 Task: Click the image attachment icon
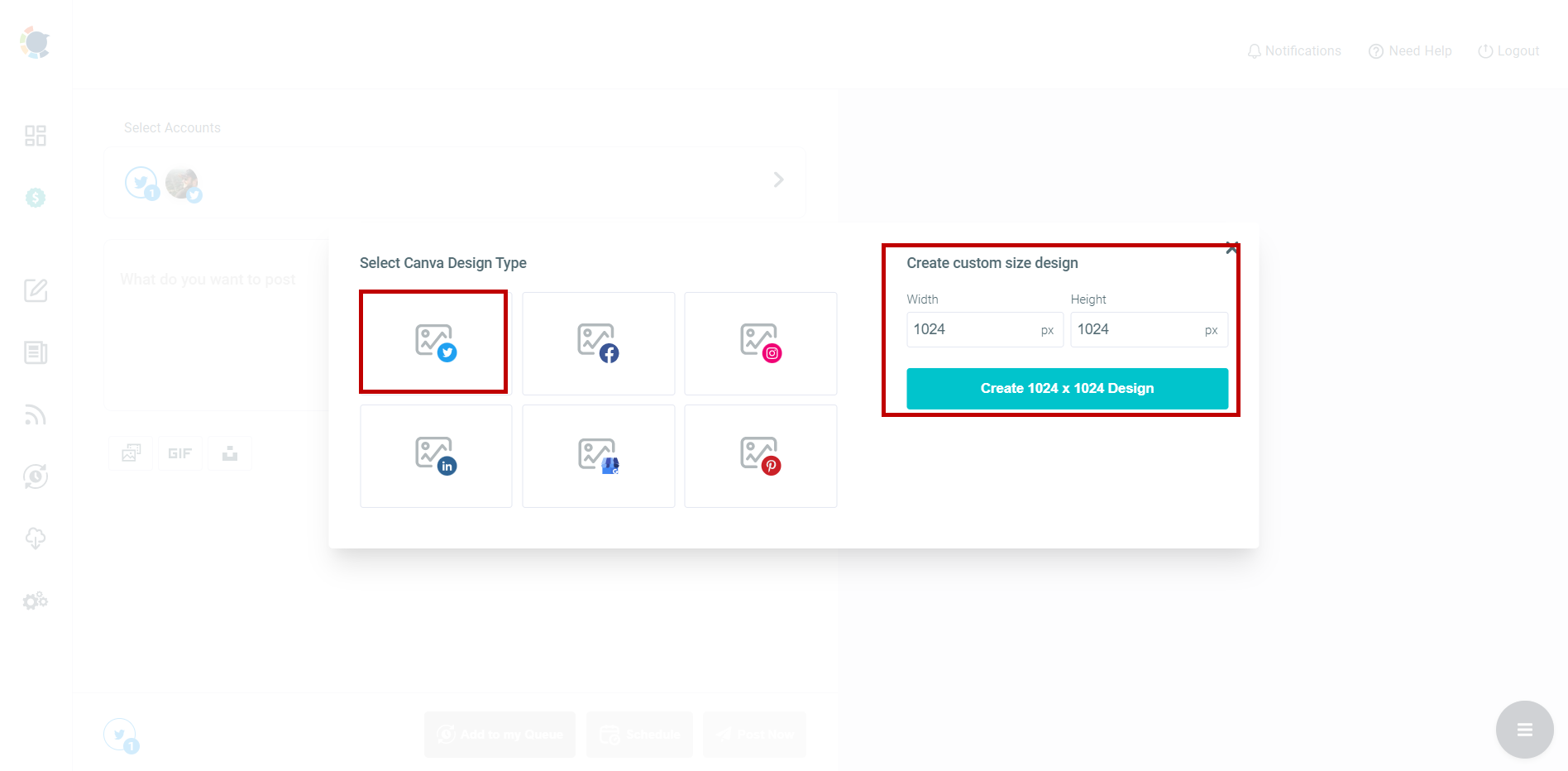130,453
